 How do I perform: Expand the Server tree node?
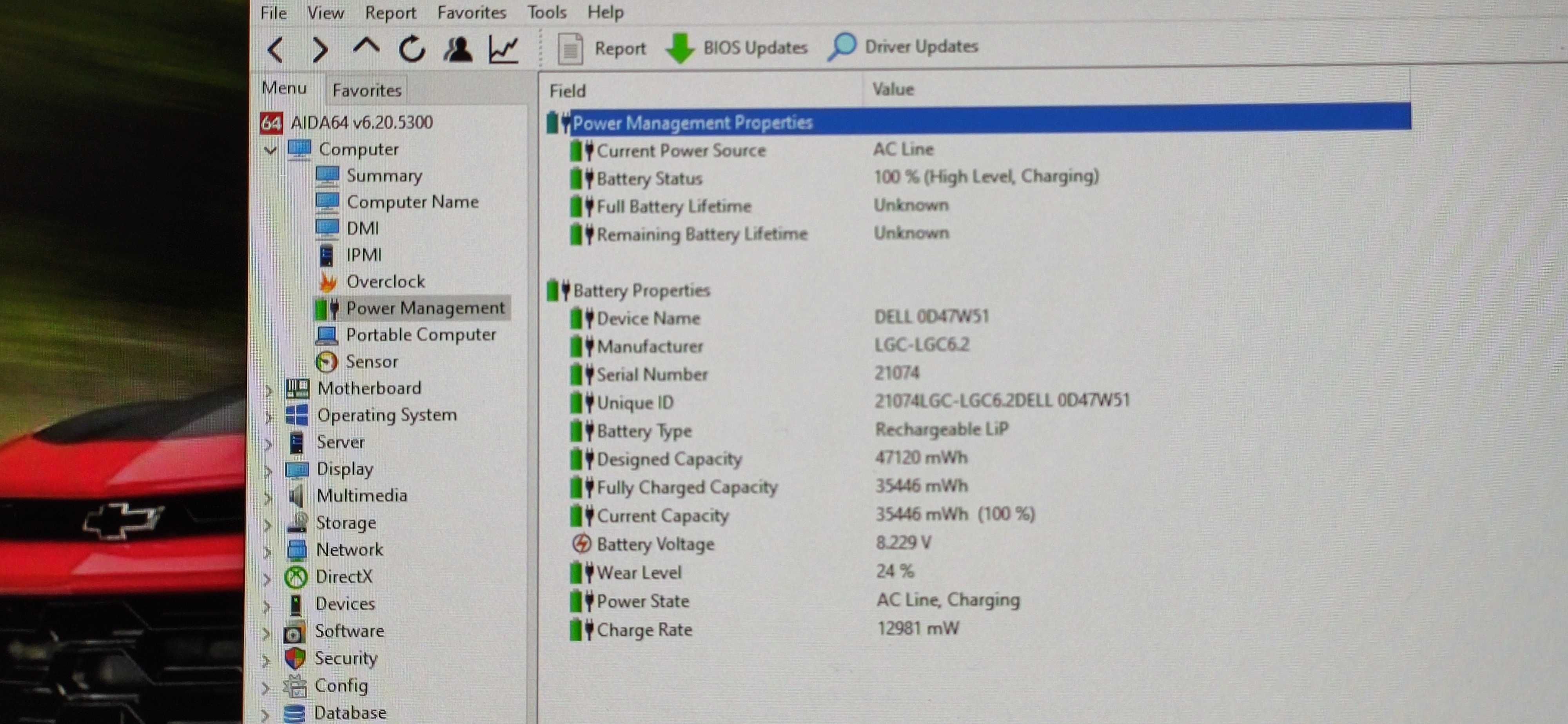click(x=268, y=444)
